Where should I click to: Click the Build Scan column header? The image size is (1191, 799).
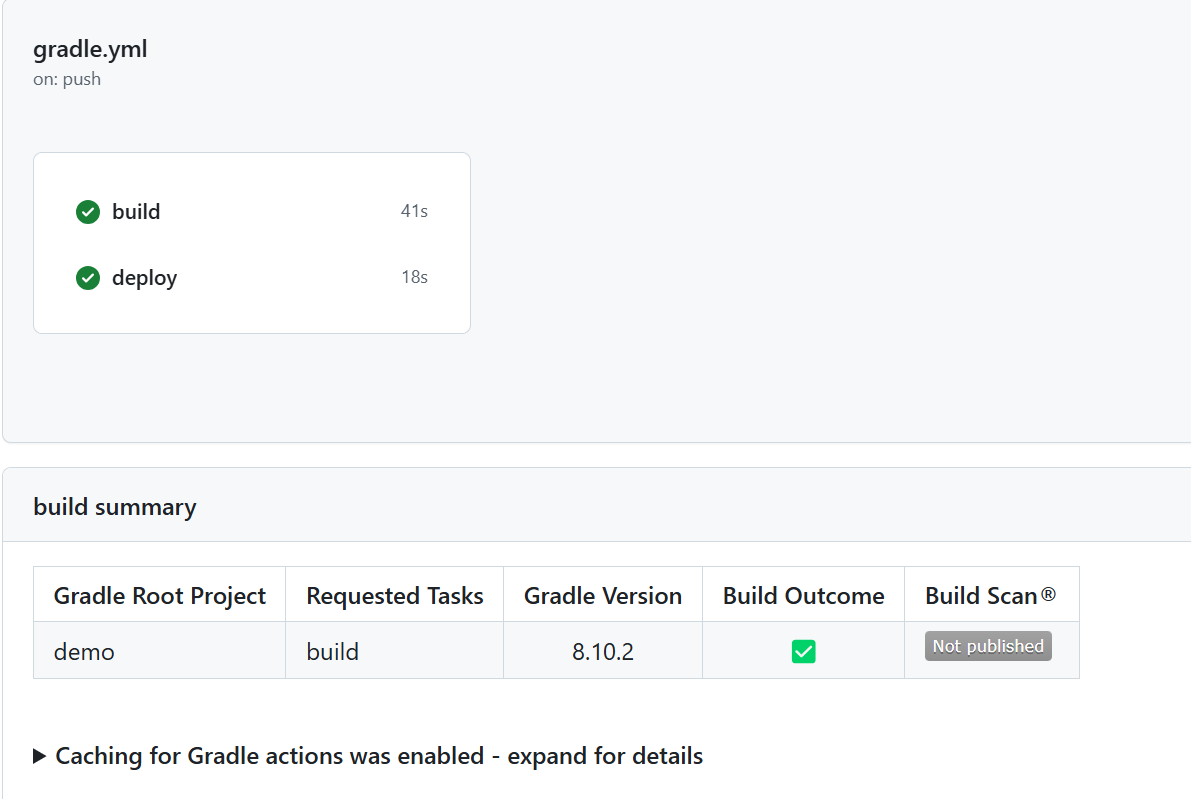(x=990, y=596)
